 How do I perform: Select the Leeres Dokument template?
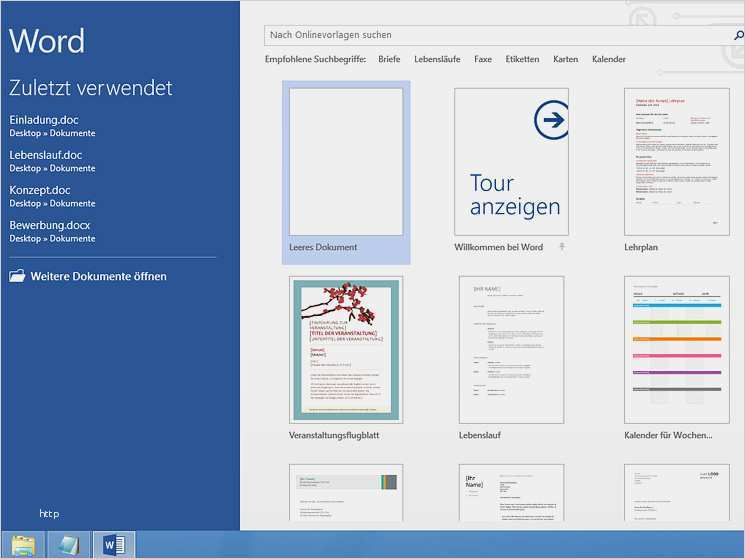(345, 162)
